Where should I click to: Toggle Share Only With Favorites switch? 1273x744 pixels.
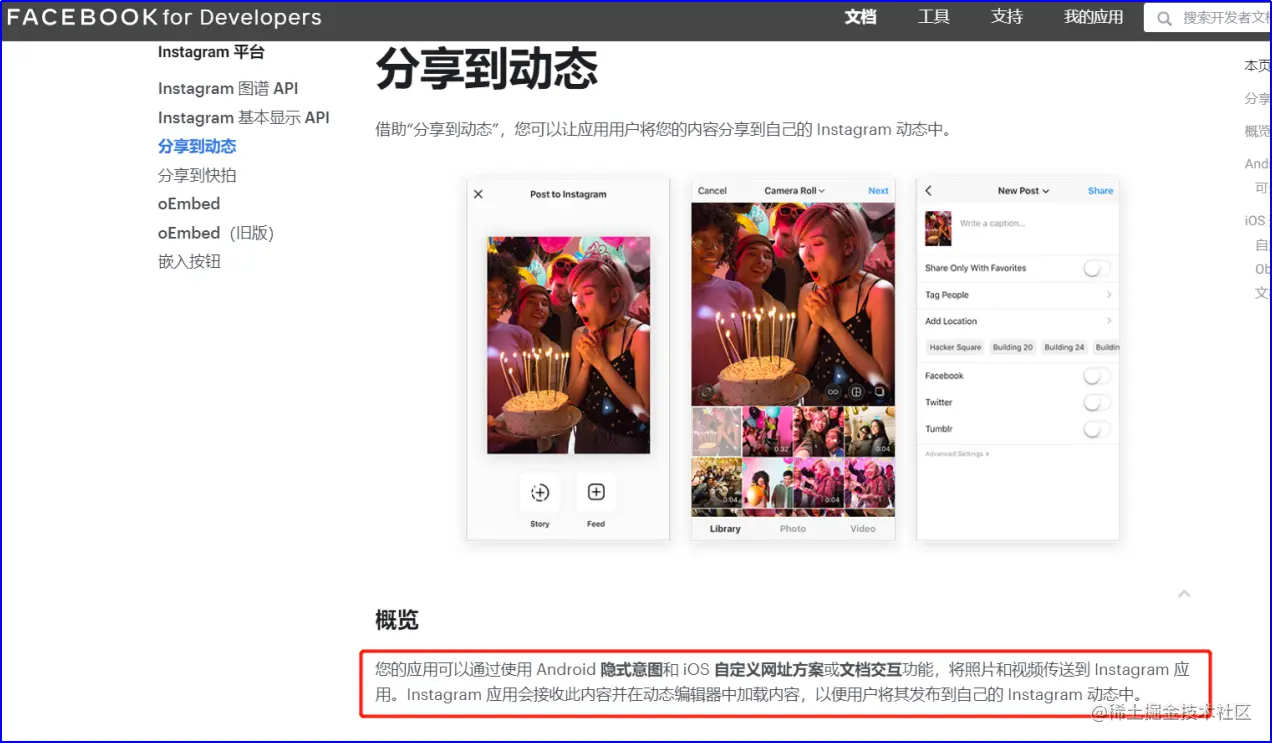tap(1097, 268)
